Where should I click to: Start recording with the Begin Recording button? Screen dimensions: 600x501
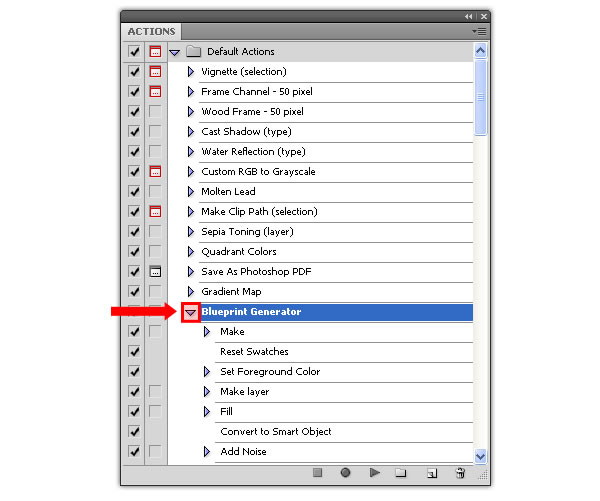345,473
